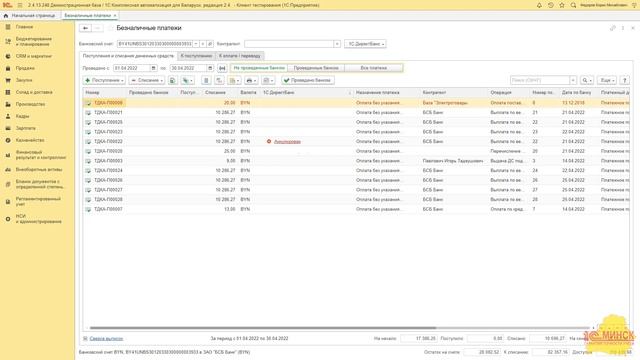This screenshot has height=360, width=640.
Task: Open the Кадры section
Action: (22, 116)
